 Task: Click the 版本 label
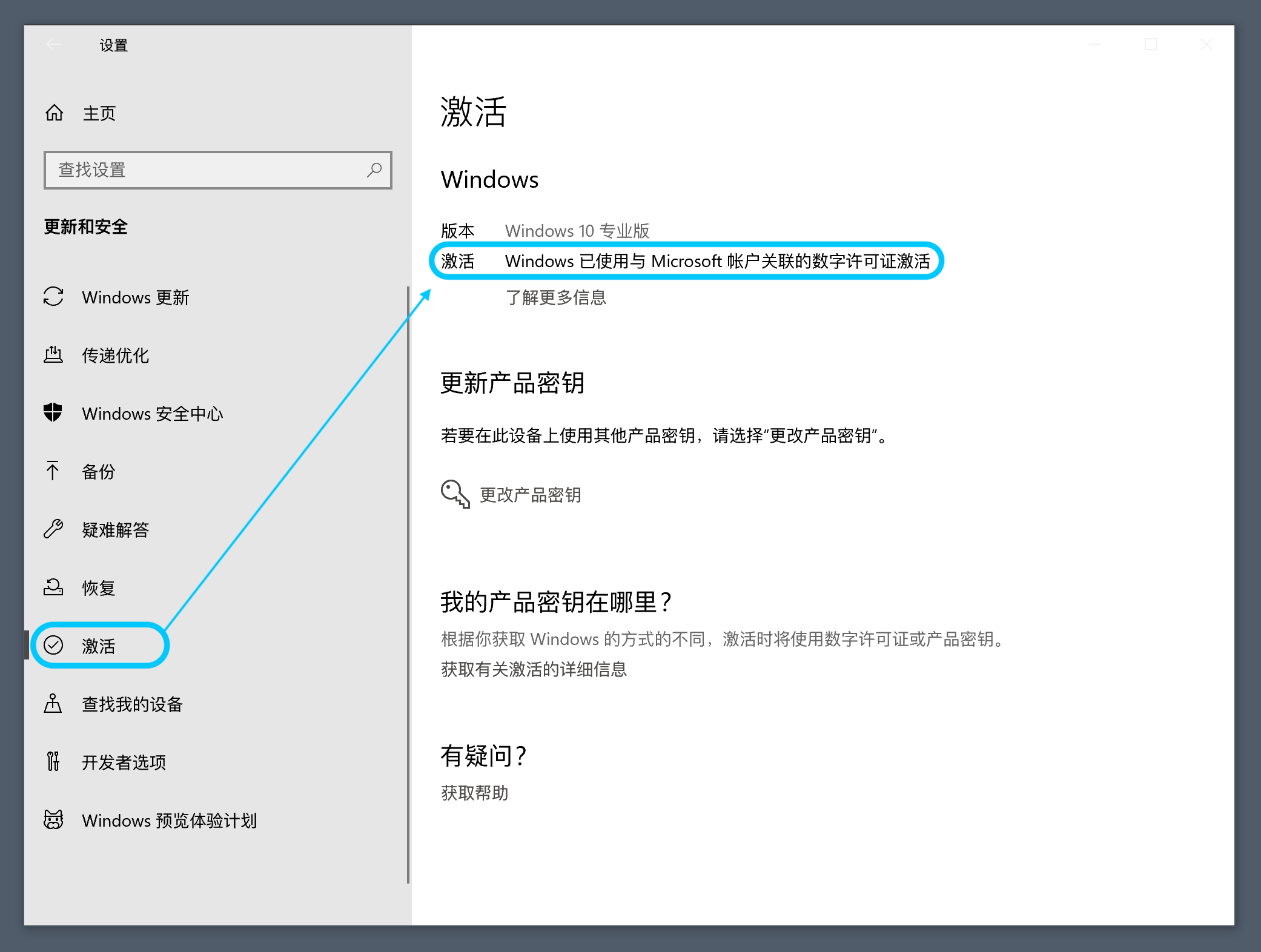[458, 231]
